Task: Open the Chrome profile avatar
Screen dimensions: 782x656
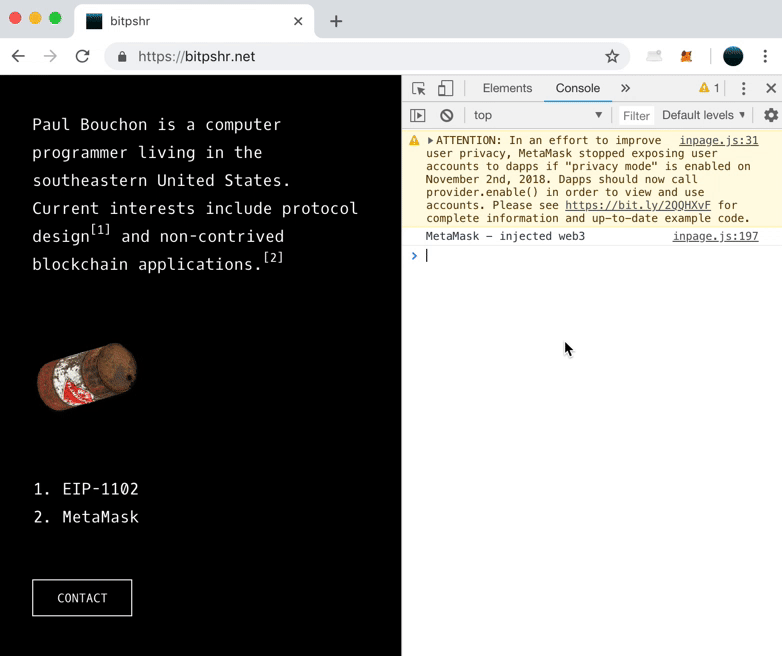Action: click(733, 56)
